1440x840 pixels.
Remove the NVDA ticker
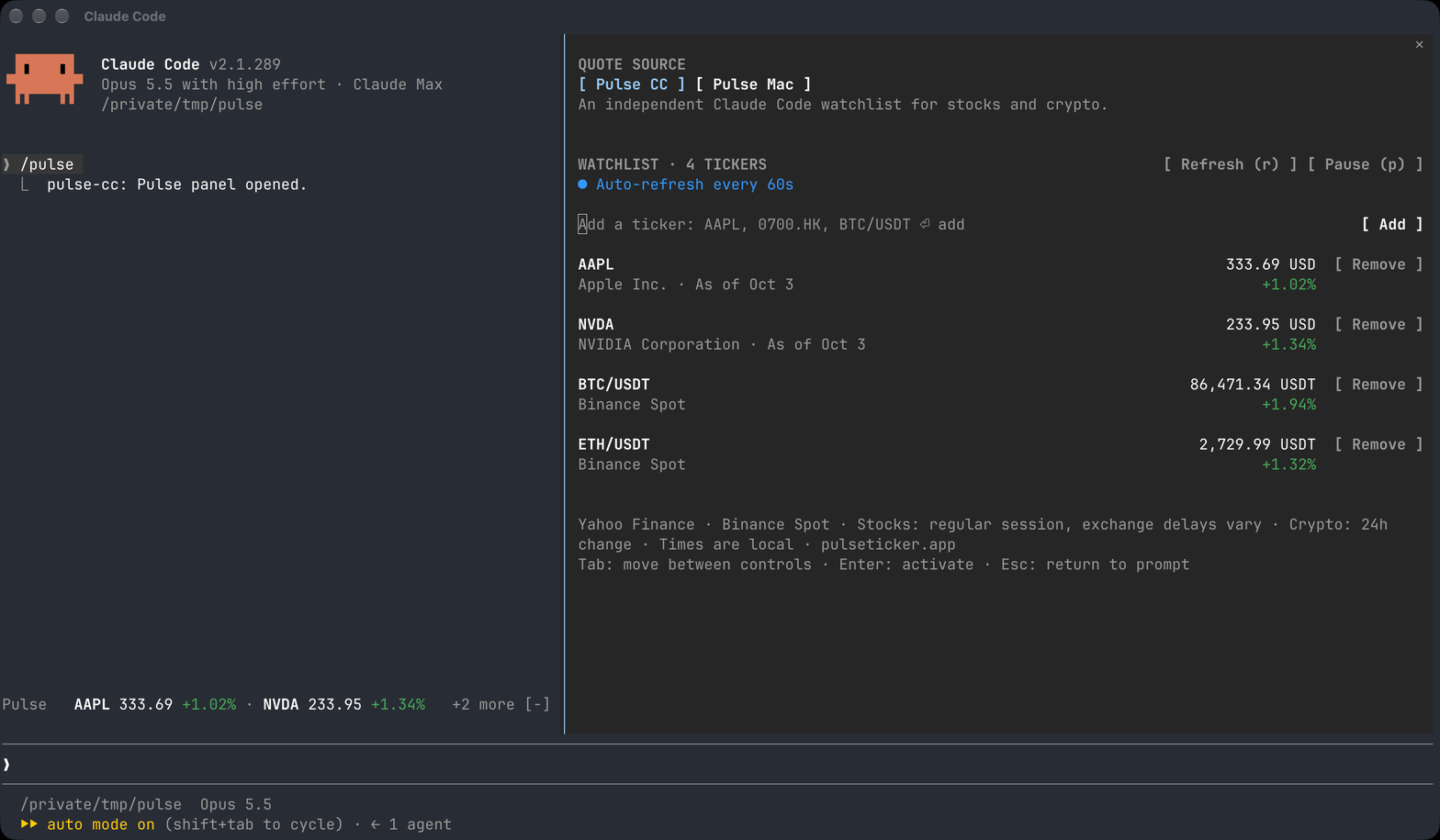[x=1378, y=324]
